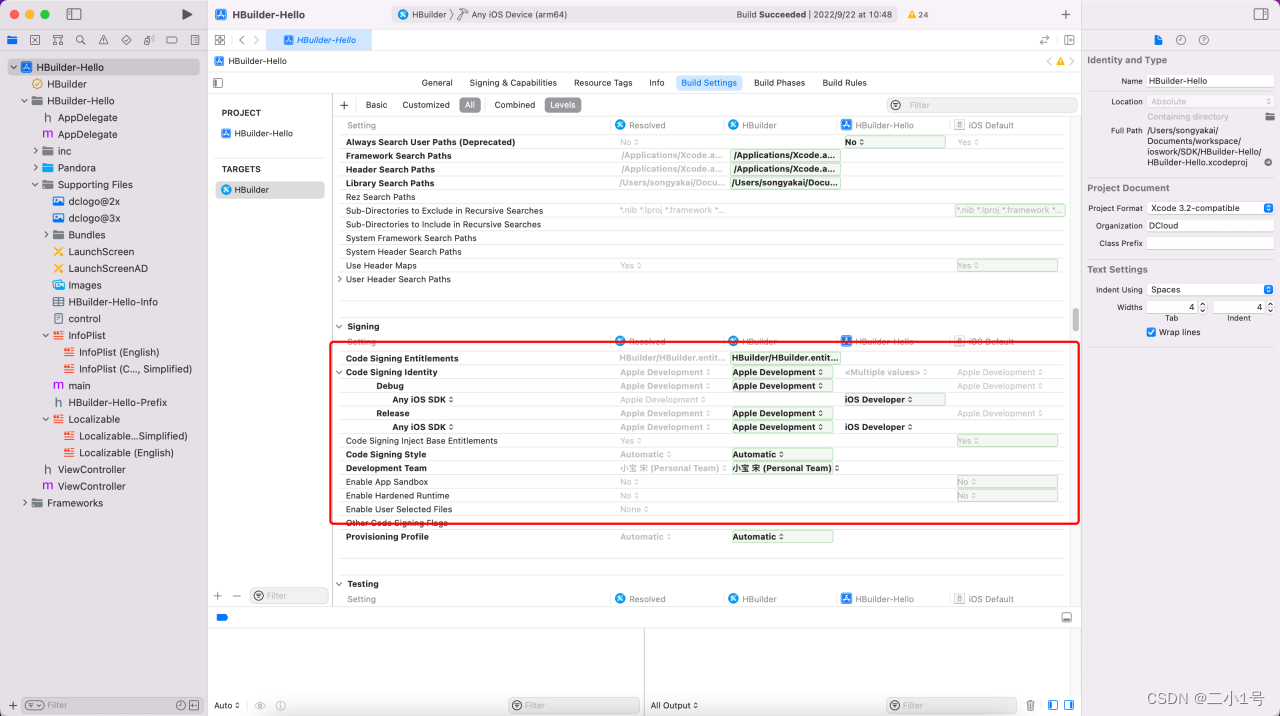The height and width of the screenshot is (716, 1280).
Task: Toggle the inspectors panel icon at top right
Action: 1261,14
